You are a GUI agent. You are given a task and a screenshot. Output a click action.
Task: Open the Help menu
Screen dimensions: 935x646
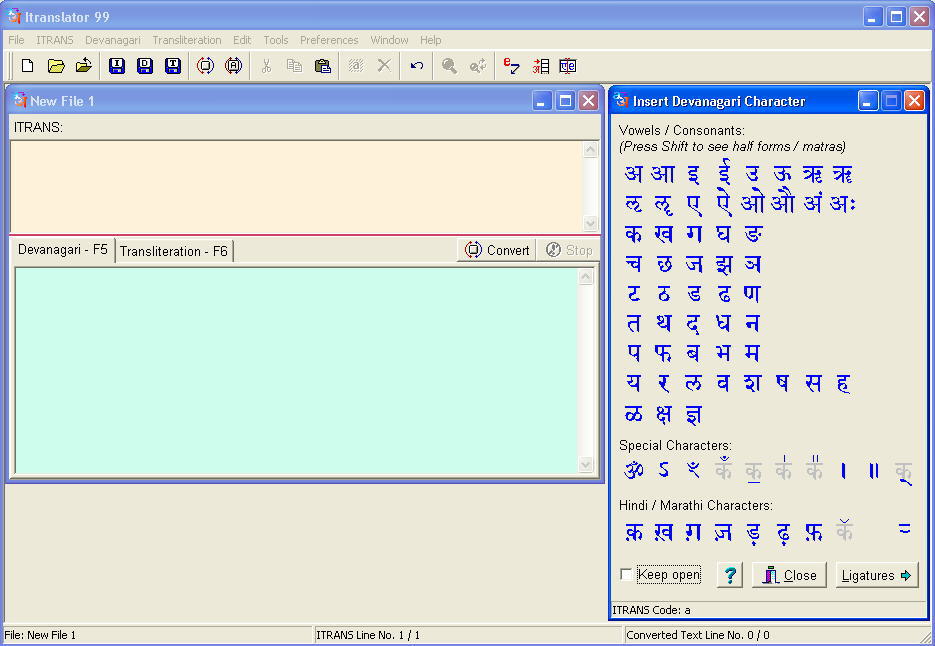click(x=431, y=40)
